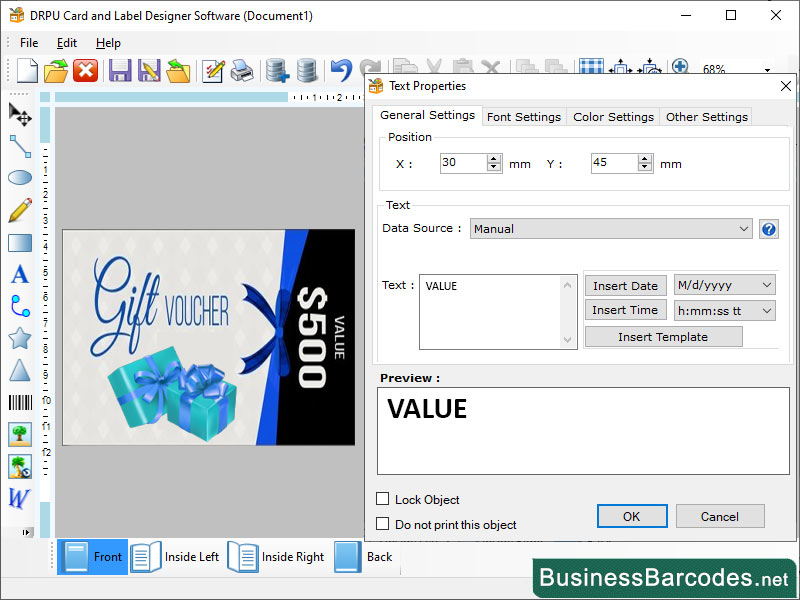This screenshot has width=800, height=600.
Task: Click the Text box containing VALUE
Action: 490,312
